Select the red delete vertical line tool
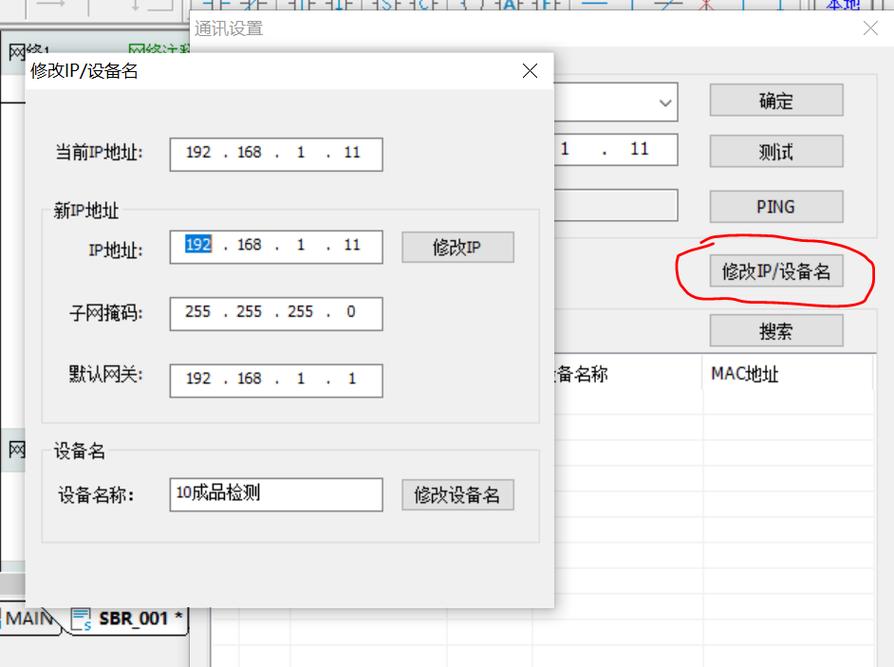The height and width of the screenshot is (667, 894). (x=704, y=6)
